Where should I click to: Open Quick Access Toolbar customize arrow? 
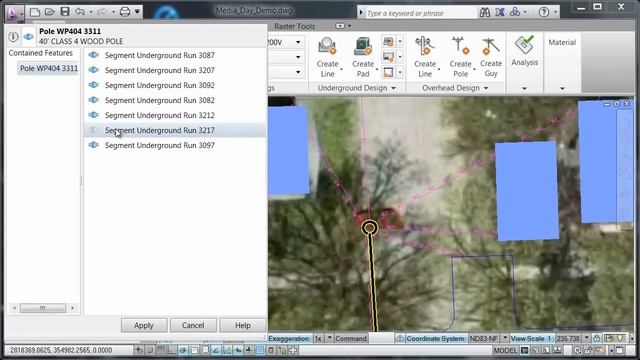[137, 12]
